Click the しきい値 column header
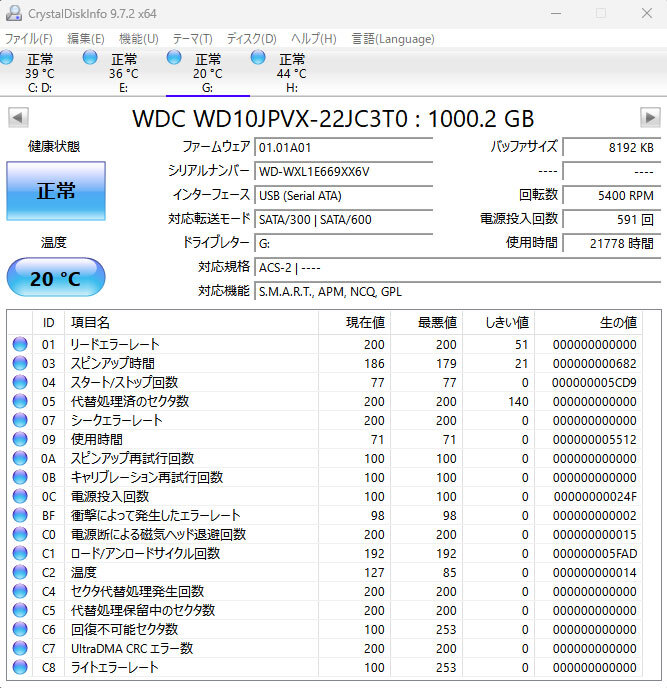 [498, 322]
